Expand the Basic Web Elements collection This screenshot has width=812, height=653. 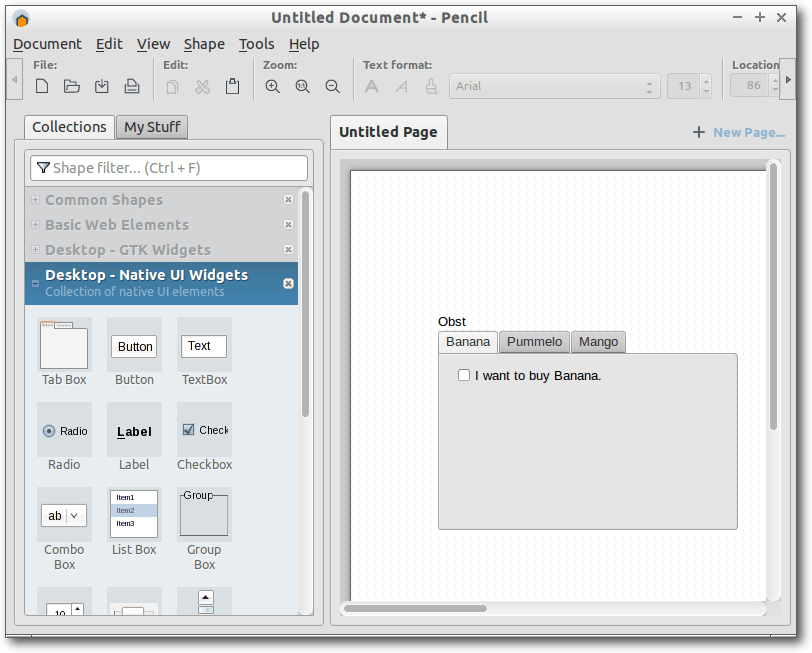click(x=116, y=225)
